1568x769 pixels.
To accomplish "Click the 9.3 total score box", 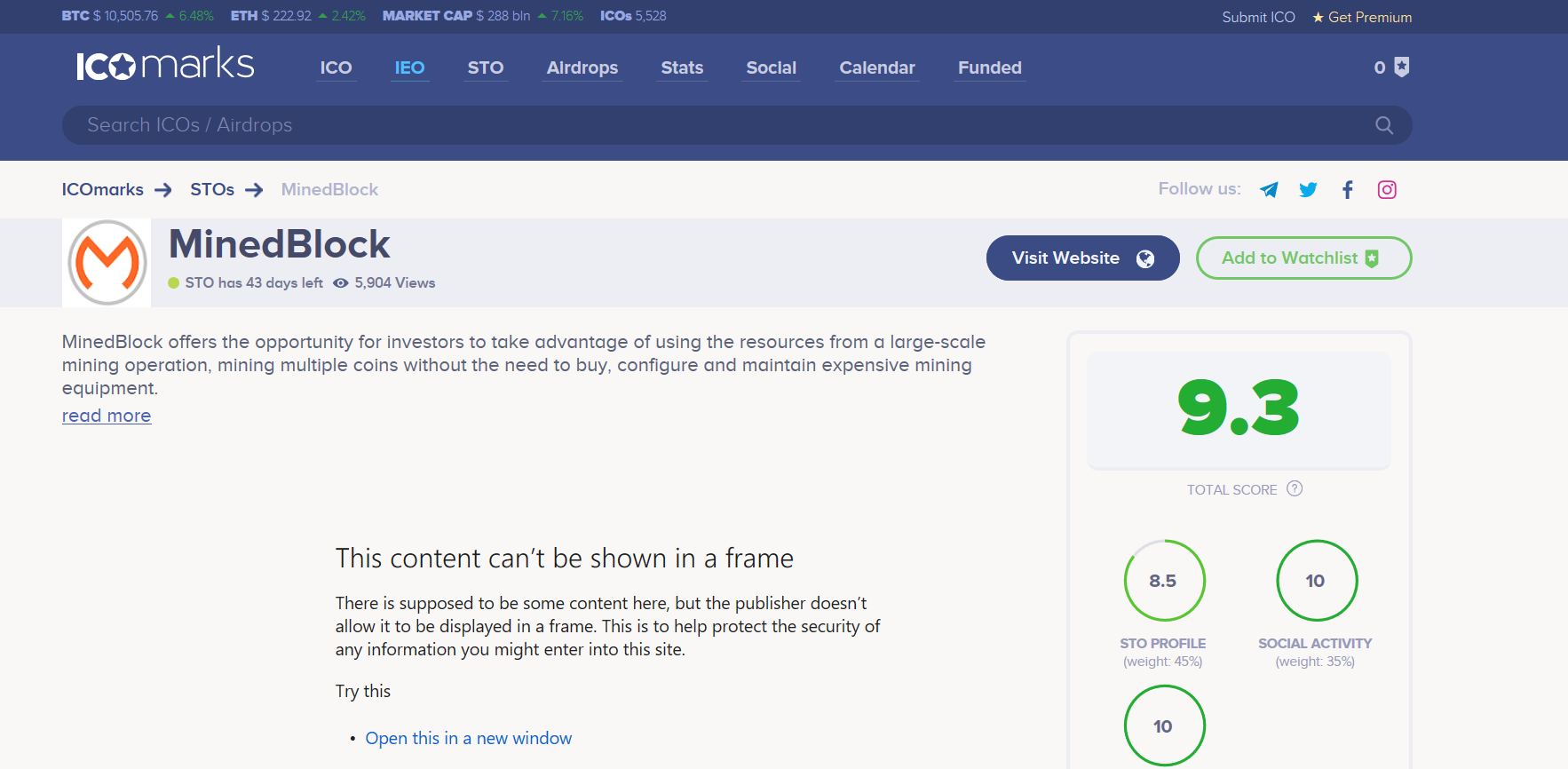I will 1239,409.
